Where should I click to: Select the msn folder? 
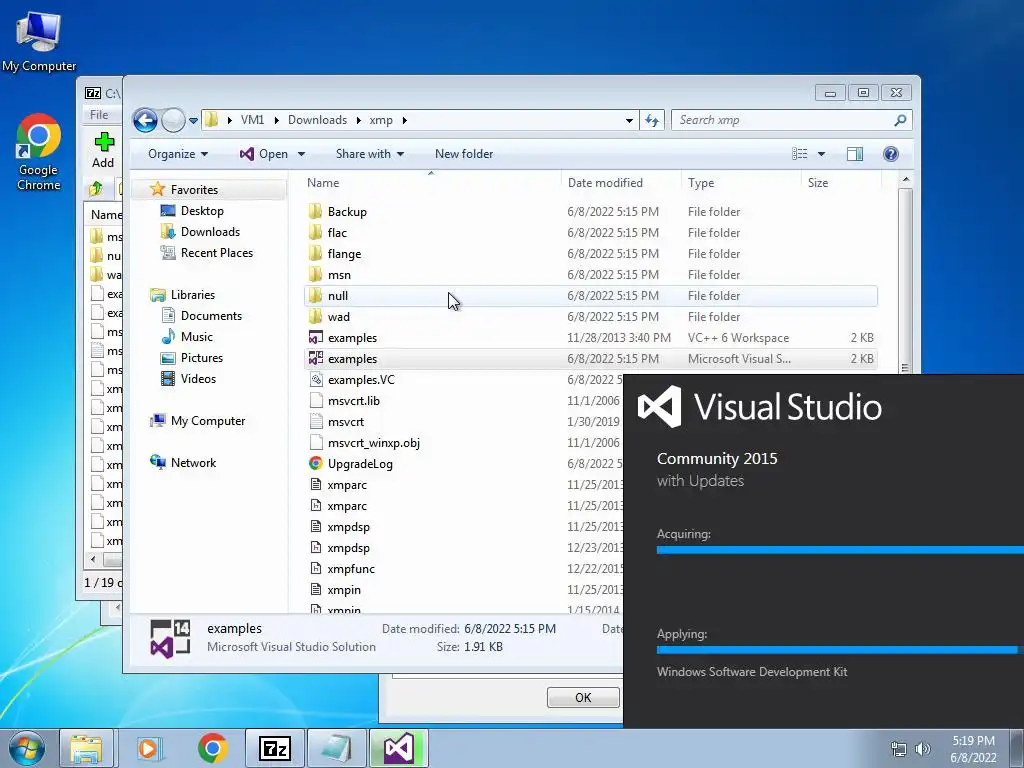click(x=590, y=274)
